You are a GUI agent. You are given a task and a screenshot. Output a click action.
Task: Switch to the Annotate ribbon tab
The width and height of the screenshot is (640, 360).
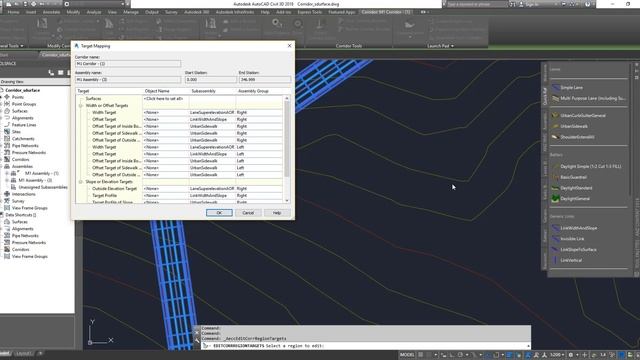51,12
